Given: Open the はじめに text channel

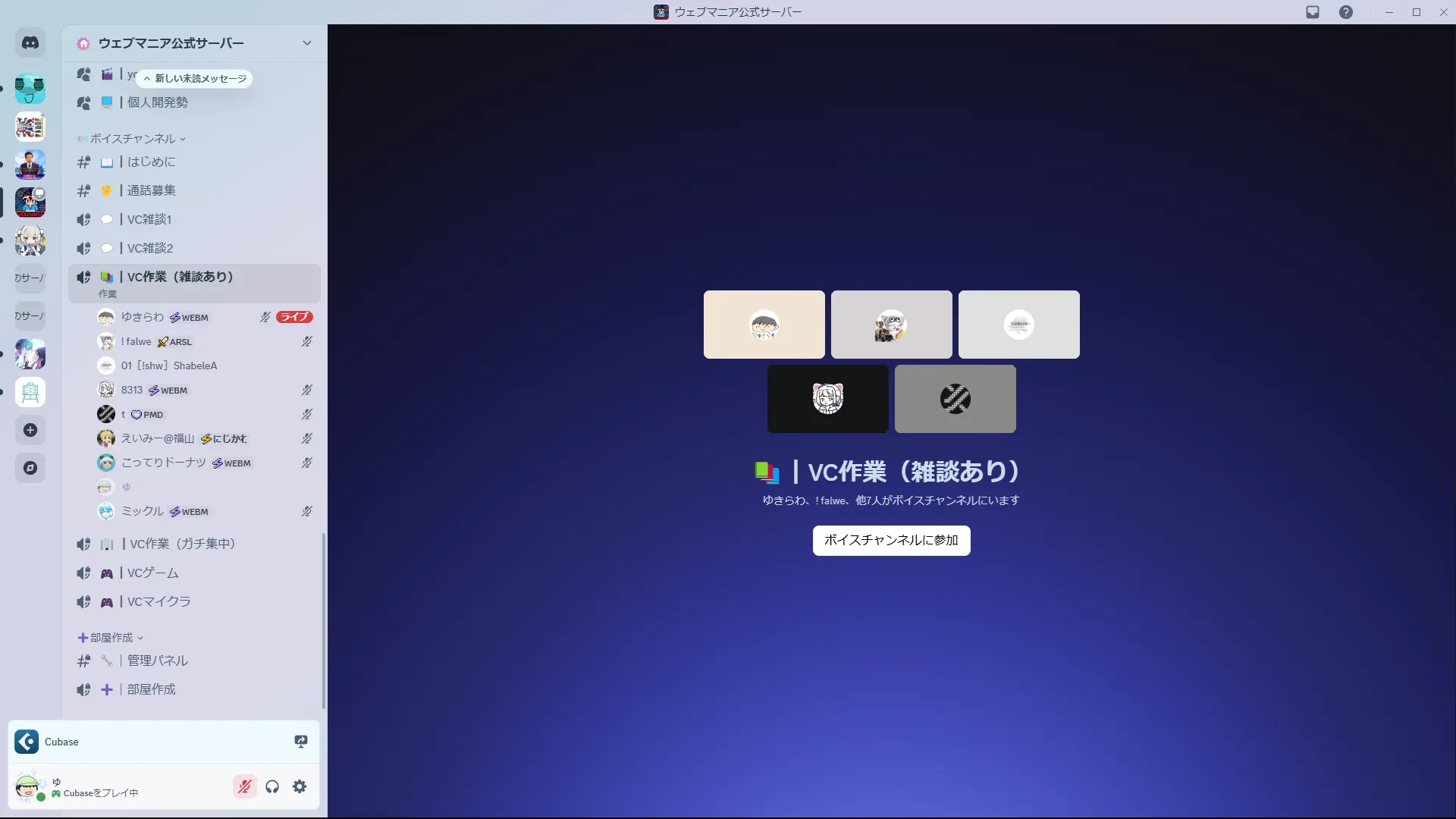Looking at the screenshot, I should pyautogui.click(x=151, y=162).
